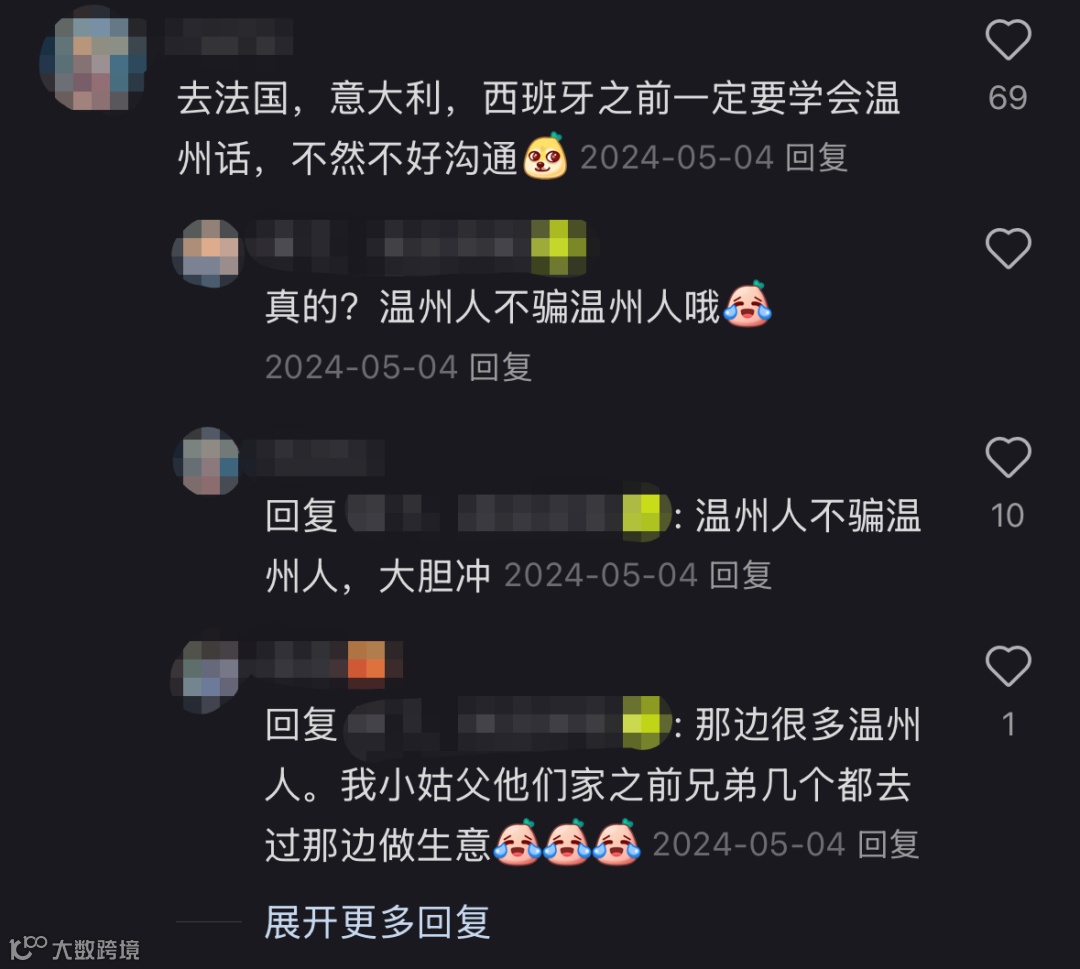Screen dimensions: 1080x969
Task: Like the reply with 10 likes
Action: coord(1008,457)
